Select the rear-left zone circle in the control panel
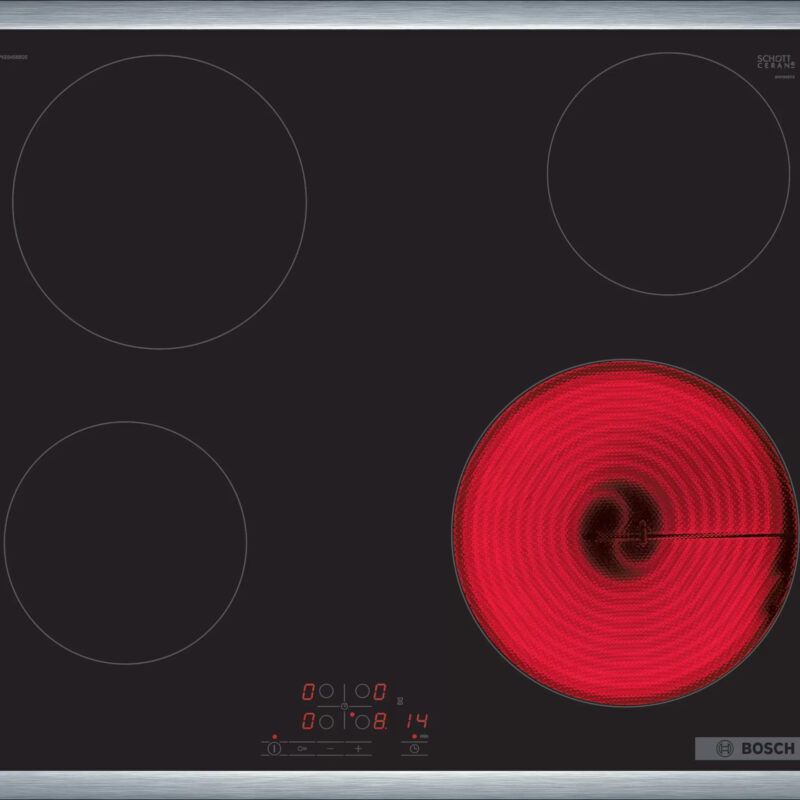The height and width of the screenshot is (800, 800). pyautogui.click(x=326, y=691)
